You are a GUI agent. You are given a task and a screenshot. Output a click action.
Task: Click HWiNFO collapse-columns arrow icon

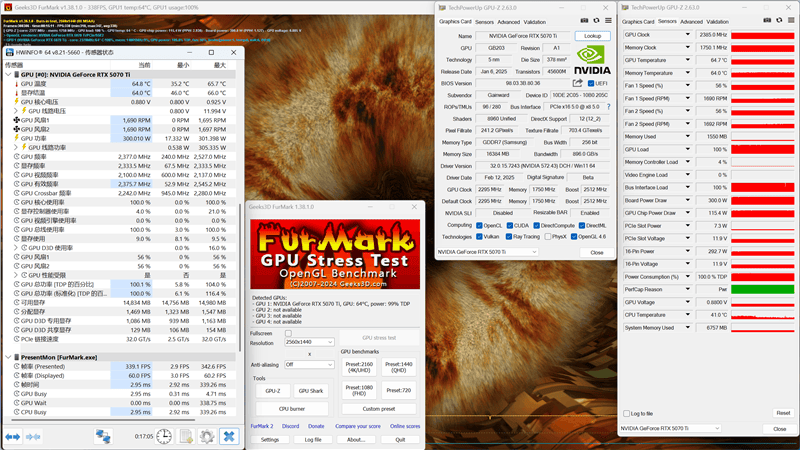pyautogui.click(x=33, y=437)
